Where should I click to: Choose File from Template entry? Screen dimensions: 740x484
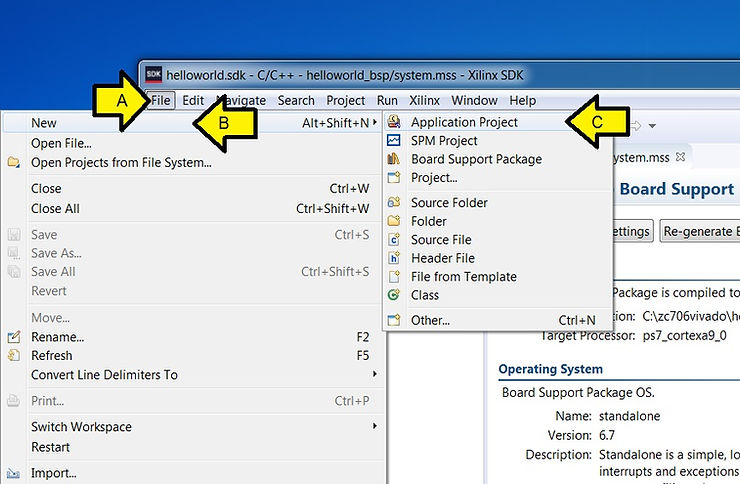coord(463,277)
